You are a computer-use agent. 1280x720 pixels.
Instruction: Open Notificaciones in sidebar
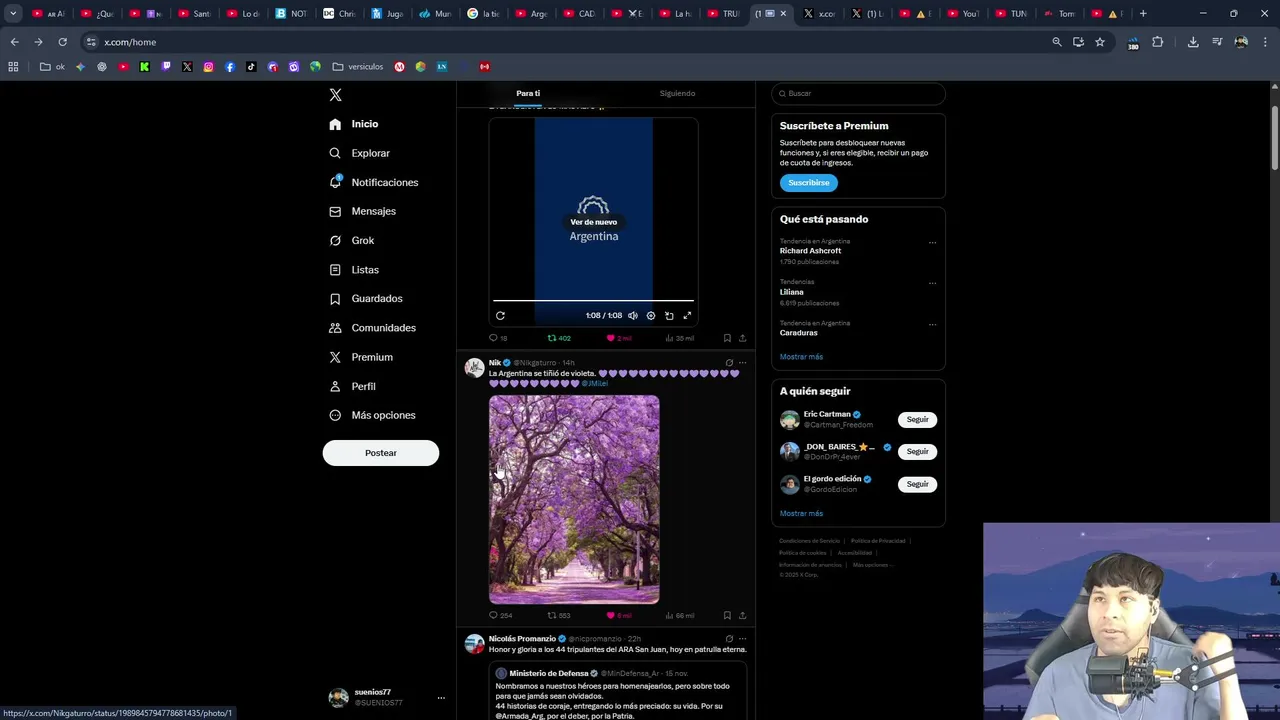(374, 182)
